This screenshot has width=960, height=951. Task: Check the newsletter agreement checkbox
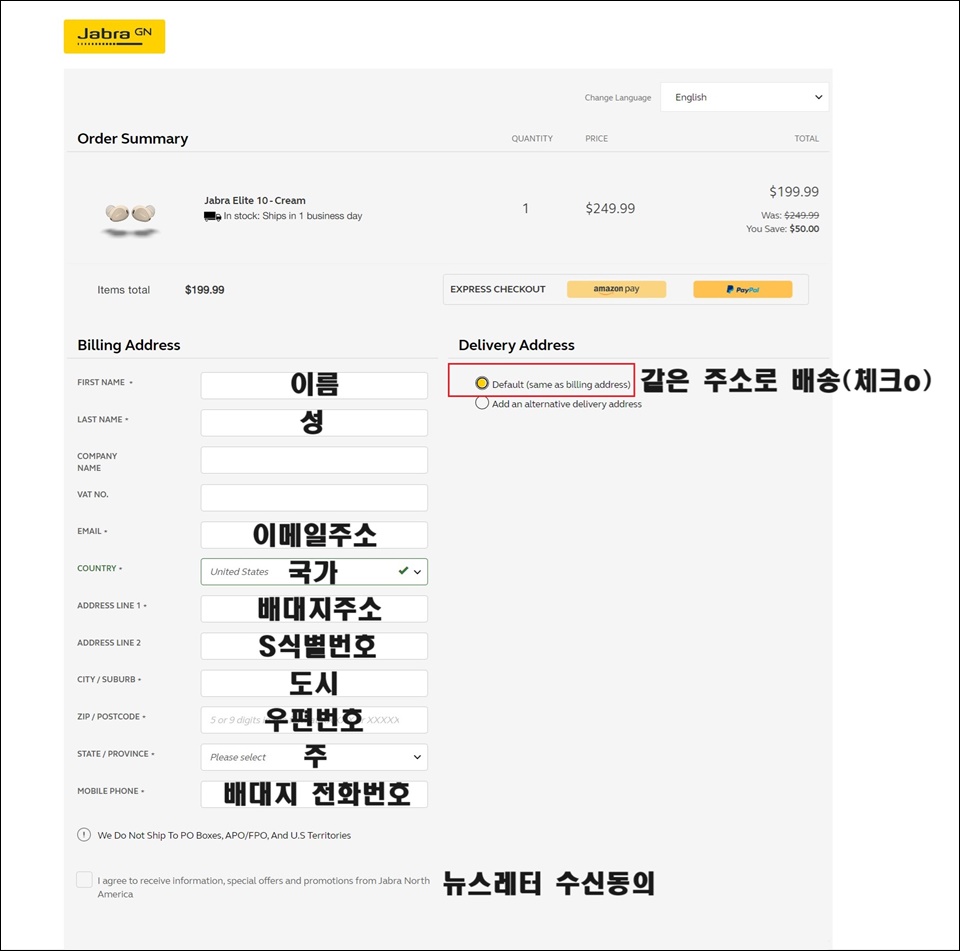click(x=84, y=879)
